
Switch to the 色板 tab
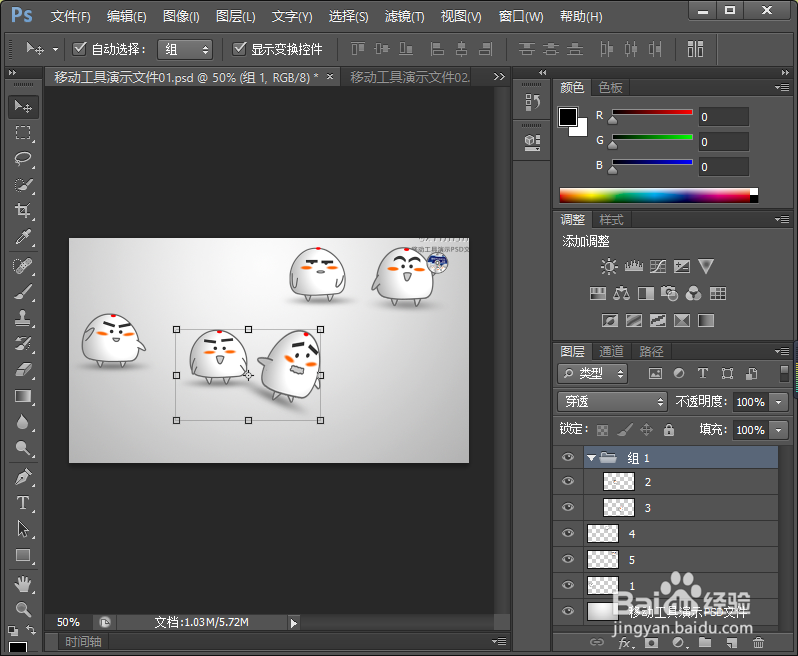click(610, 88)
